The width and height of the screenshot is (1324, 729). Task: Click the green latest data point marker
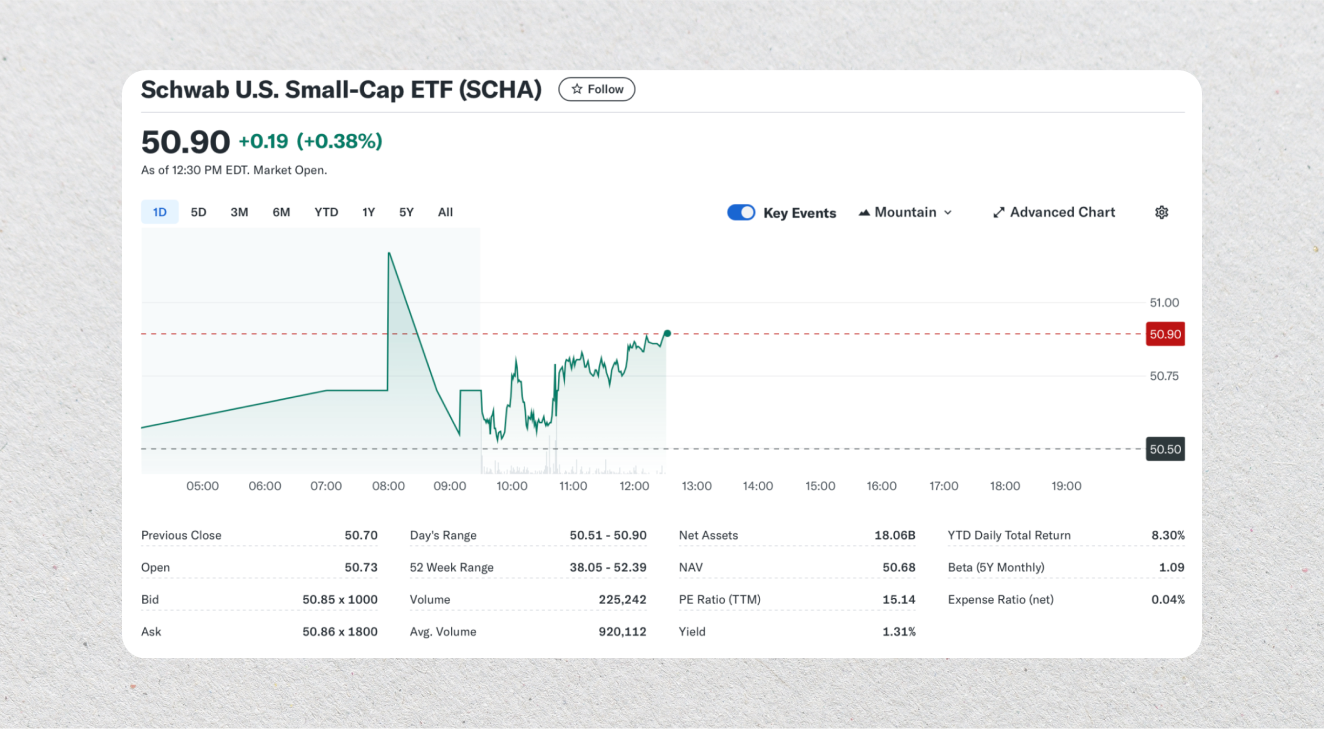666,332
